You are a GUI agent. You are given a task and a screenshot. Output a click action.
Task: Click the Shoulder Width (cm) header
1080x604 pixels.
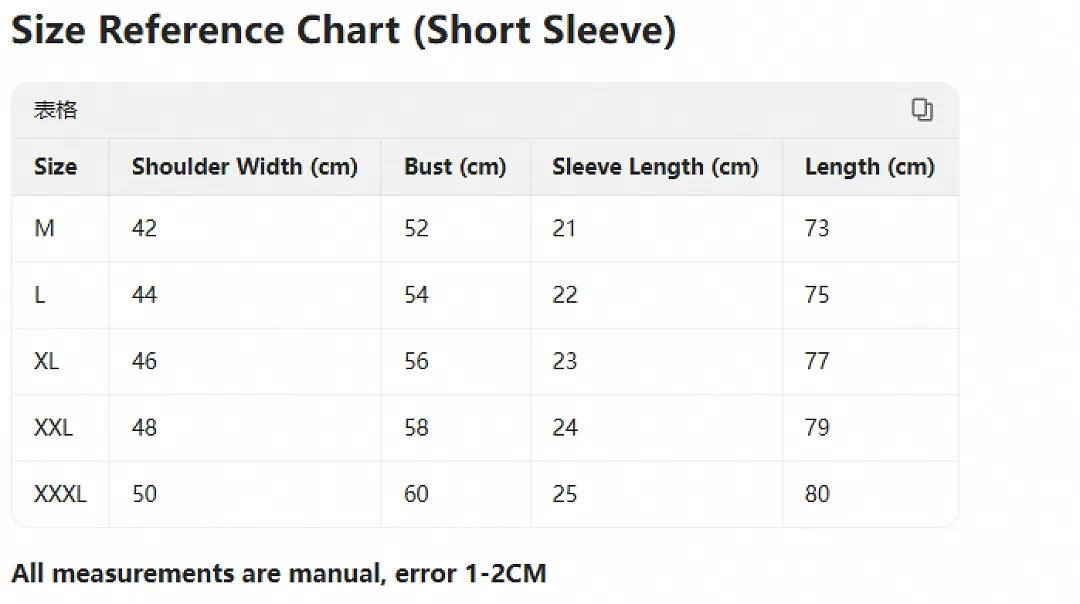(x=245, y=167)
